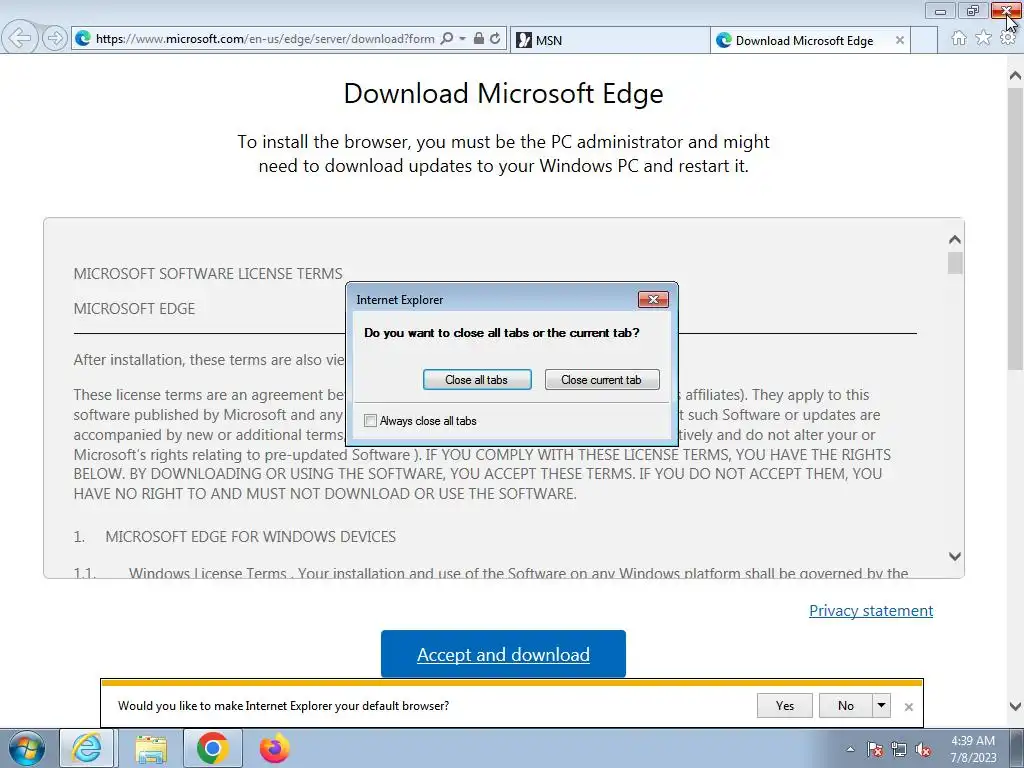The image size is (1024, 768).
Task: Click the Edge site icon in address bar
Action: 83,39
